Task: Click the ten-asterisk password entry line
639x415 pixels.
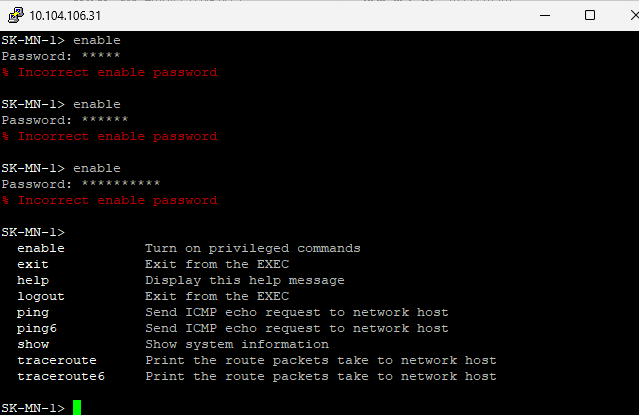Action: tap(81, 184)
